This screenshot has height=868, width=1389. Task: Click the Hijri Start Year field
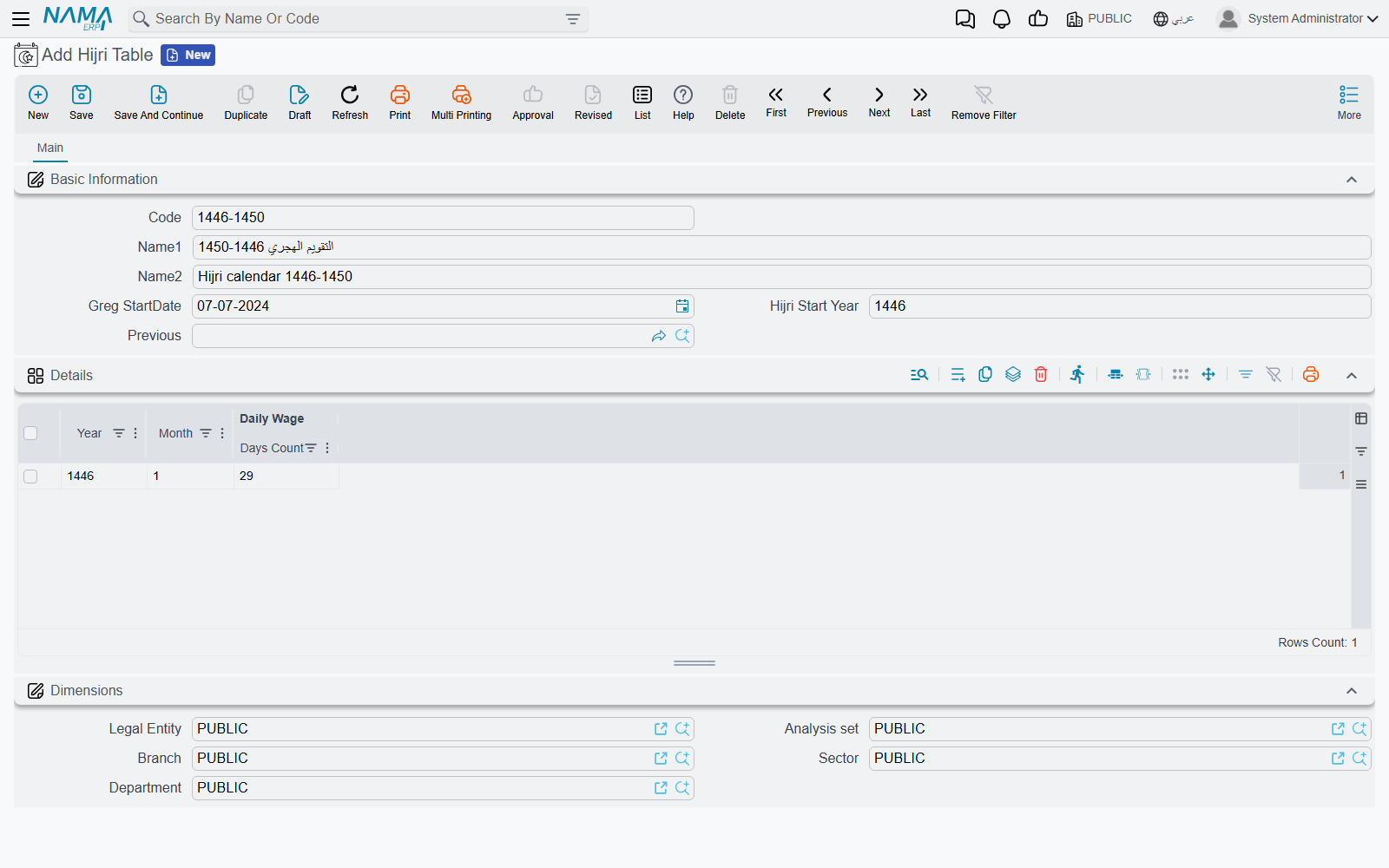pos(1120,306)
